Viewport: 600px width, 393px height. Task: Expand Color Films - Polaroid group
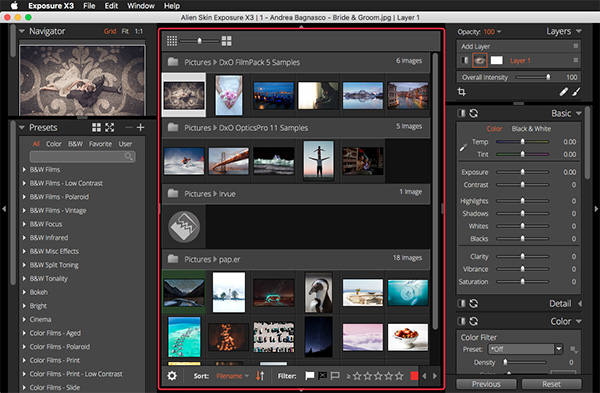point(24,347)
